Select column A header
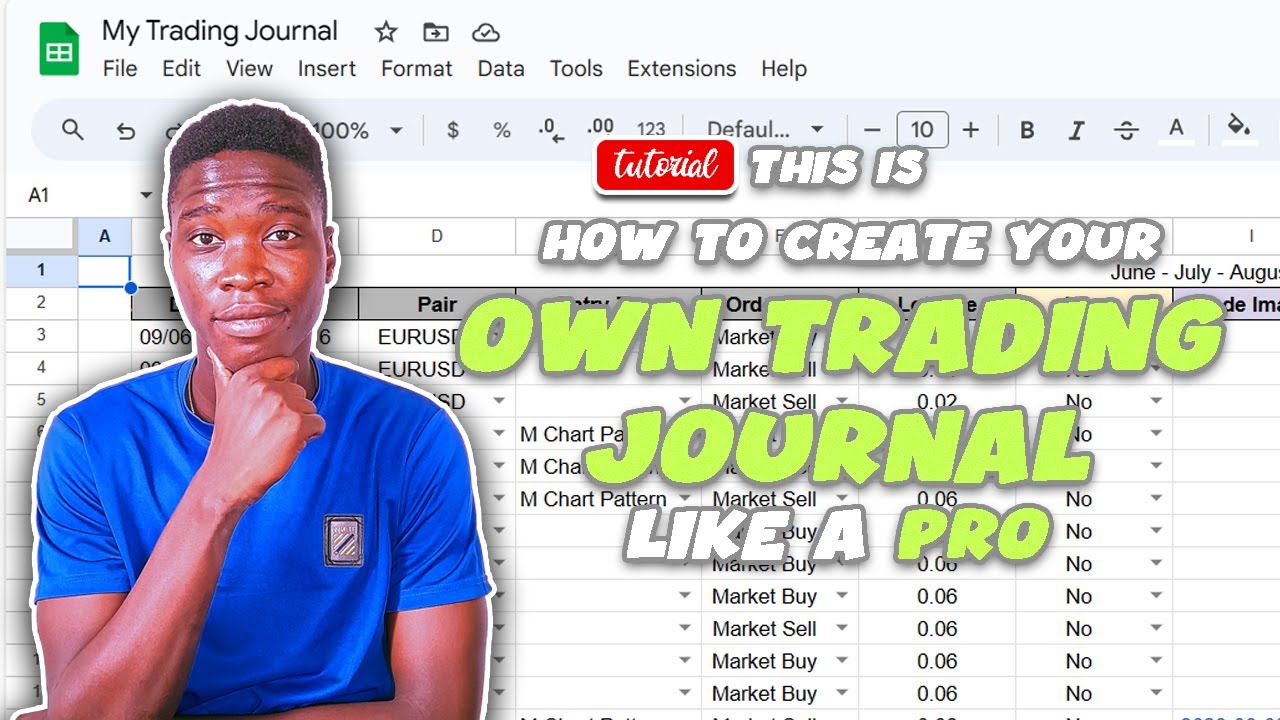The image size is (1280, 720). click(x=104, y=237)
